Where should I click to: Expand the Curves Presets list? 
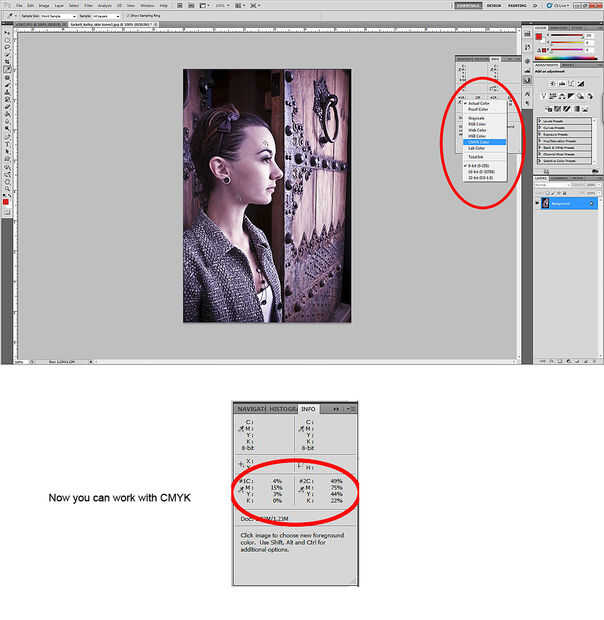coord(540,128)
